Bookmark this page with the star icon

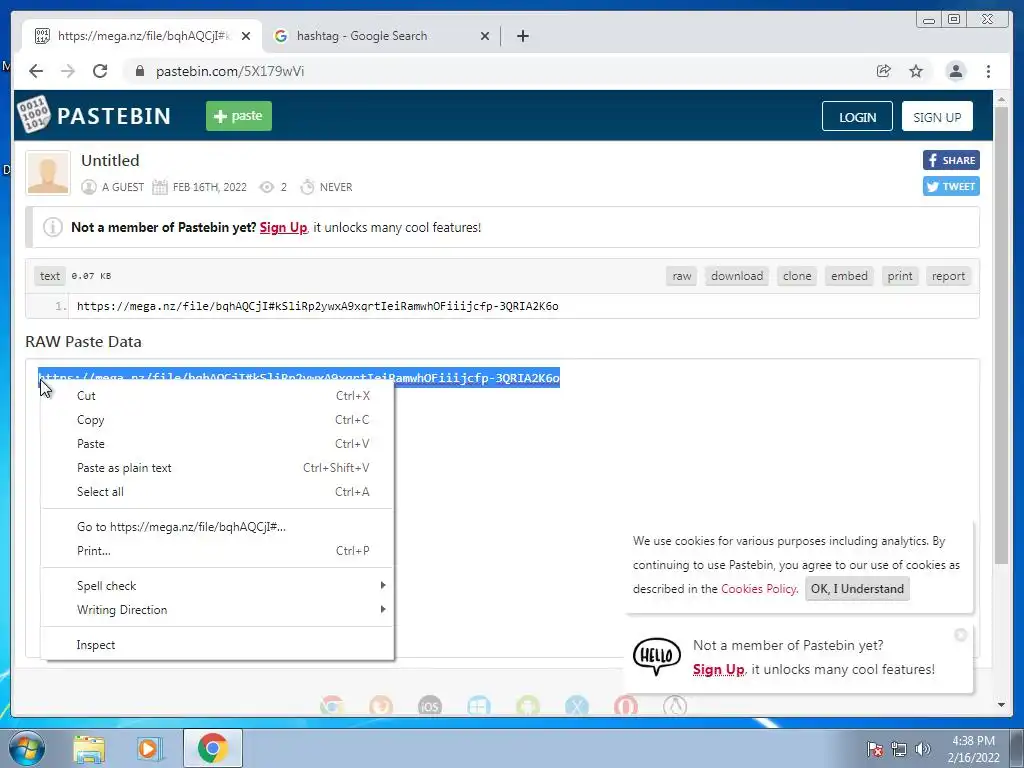coord(916,71)
